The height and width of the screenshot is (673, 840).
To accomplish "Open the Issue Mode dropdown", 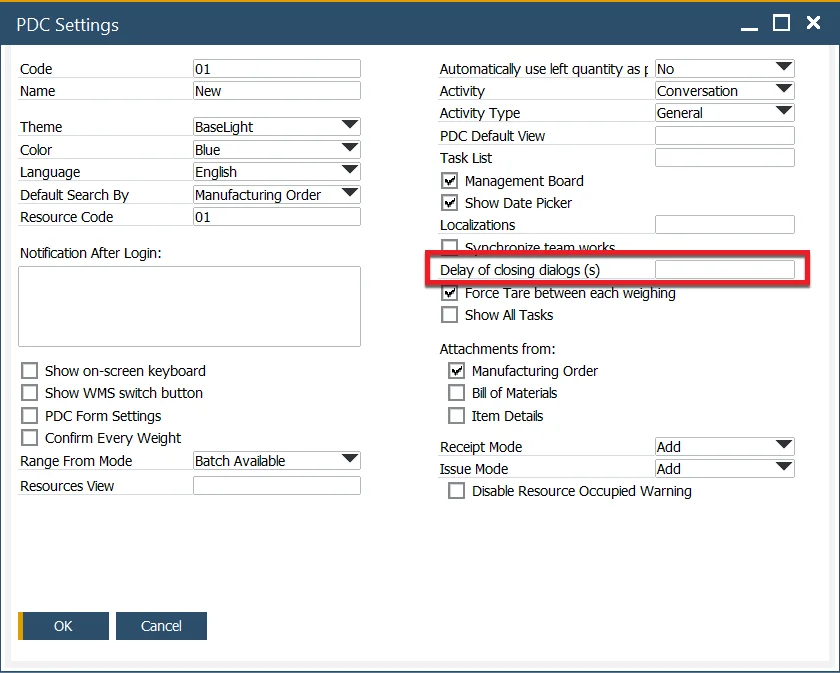I will [x=725, y=468].
